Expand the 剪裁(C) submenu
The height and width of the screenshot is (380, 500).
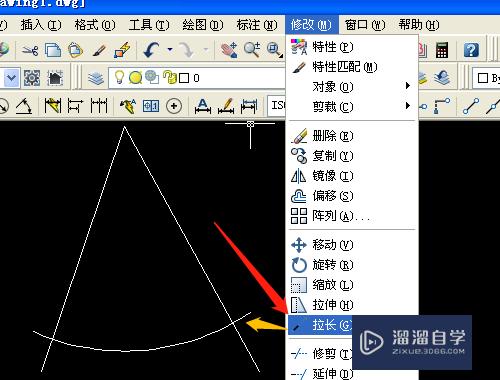point(352,107)
